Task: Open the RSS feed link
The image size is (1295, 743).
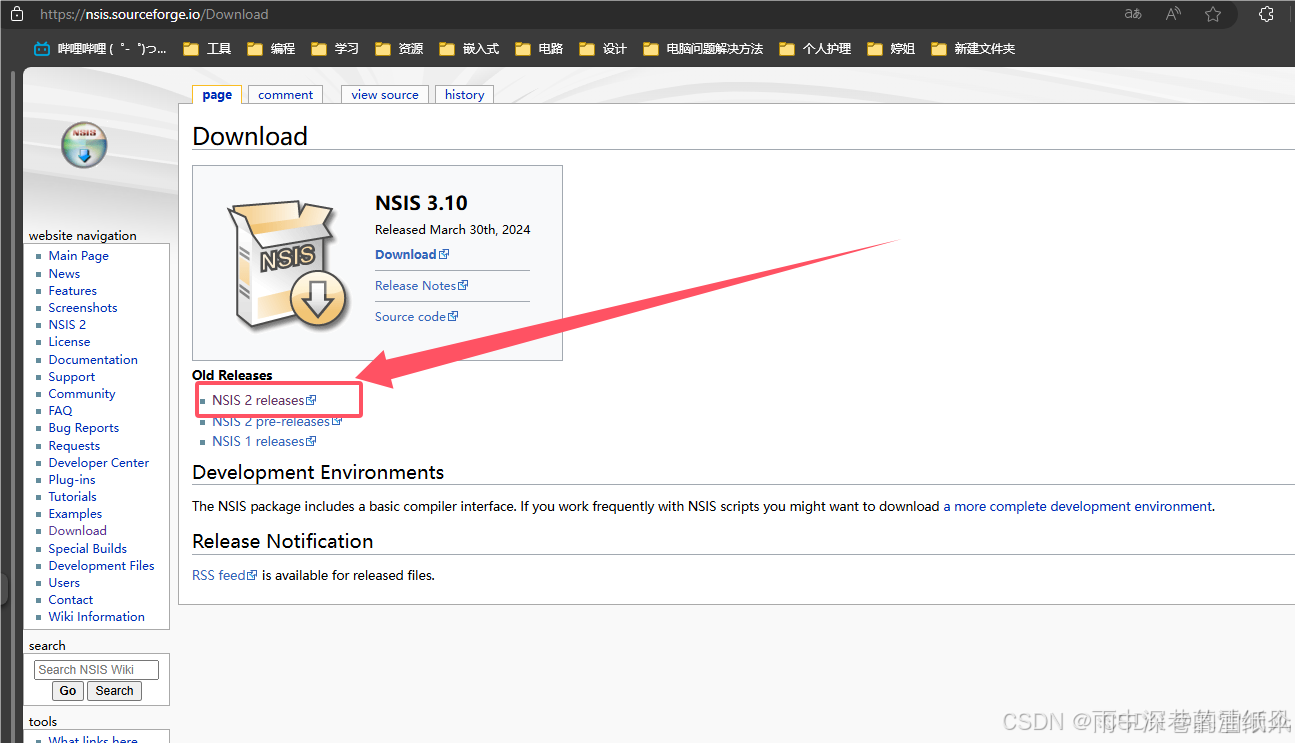Action: click(225, 575)
